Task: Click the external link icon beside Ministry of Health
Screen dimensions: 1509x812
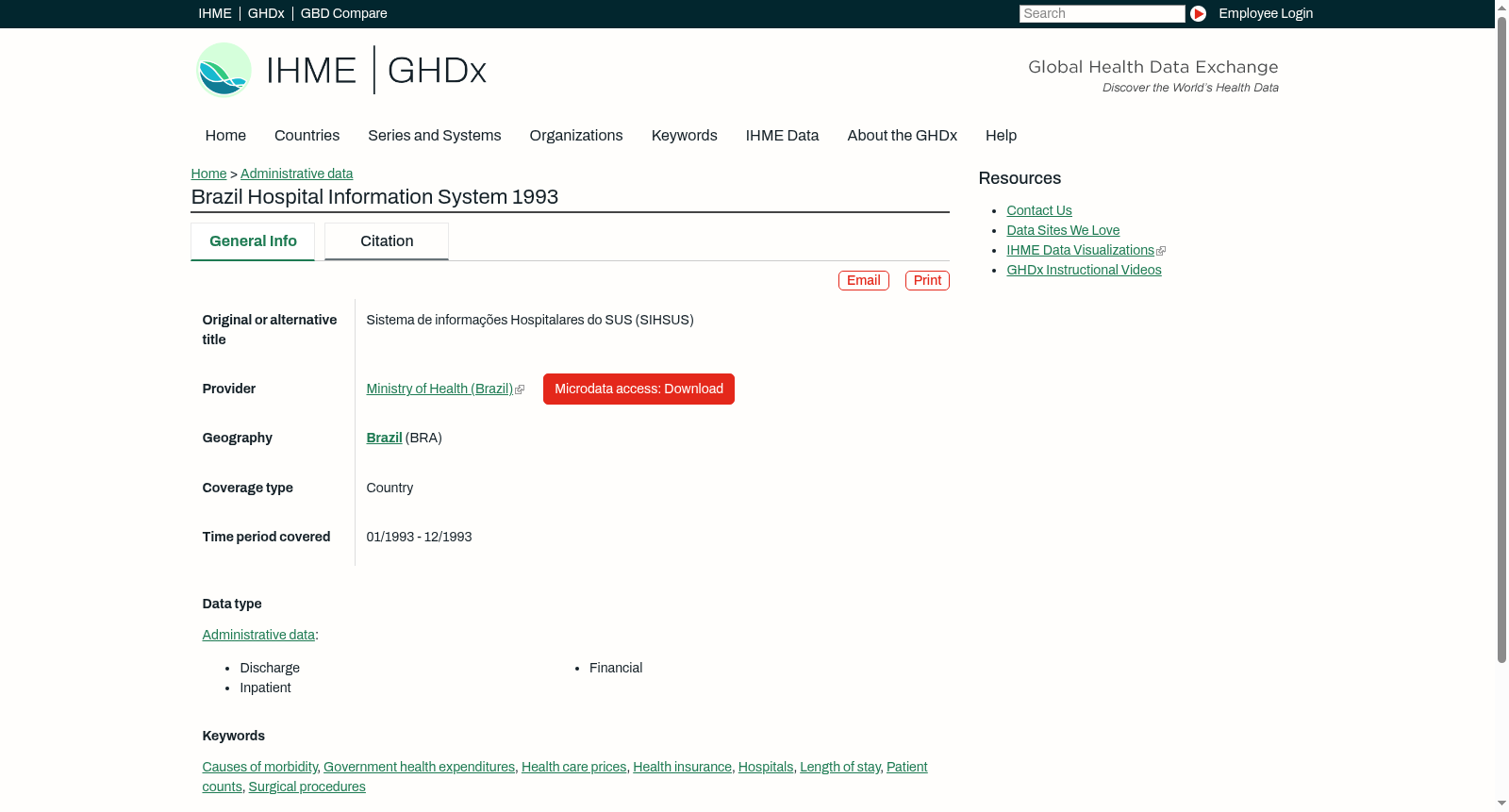Action: (x=520, y=389)
